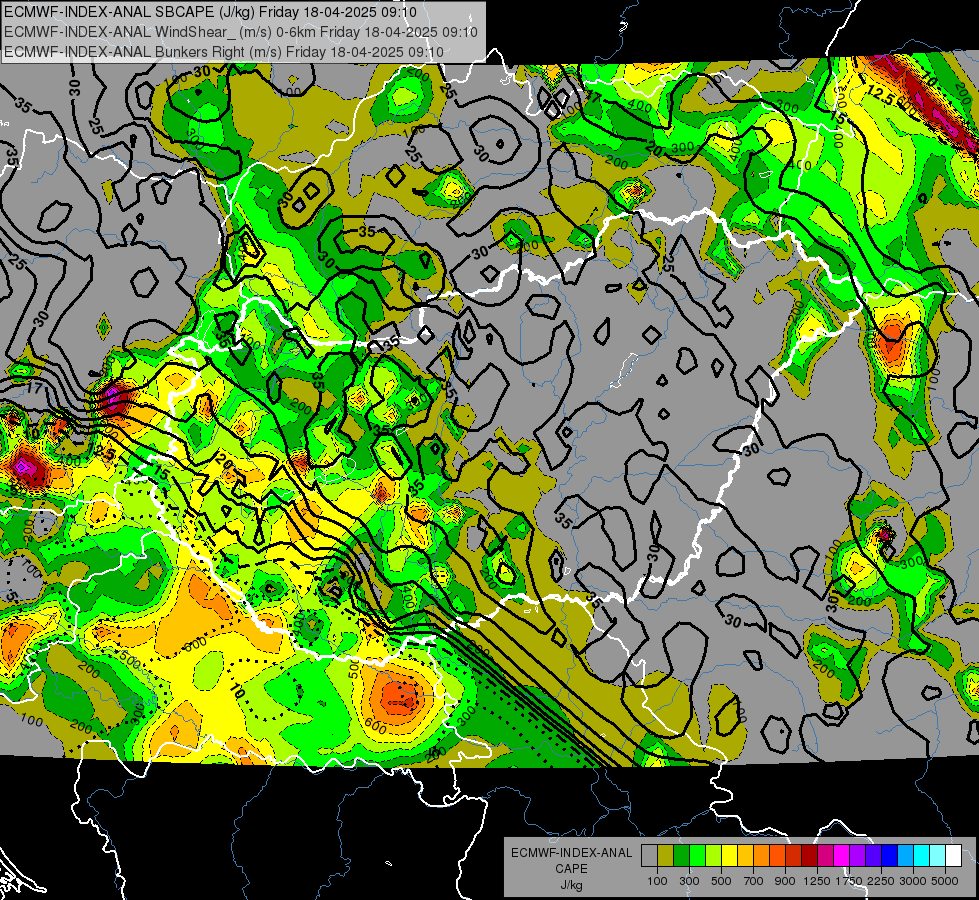Click the legend value 1750
The image size is (979, 900).
click(849, 881)
